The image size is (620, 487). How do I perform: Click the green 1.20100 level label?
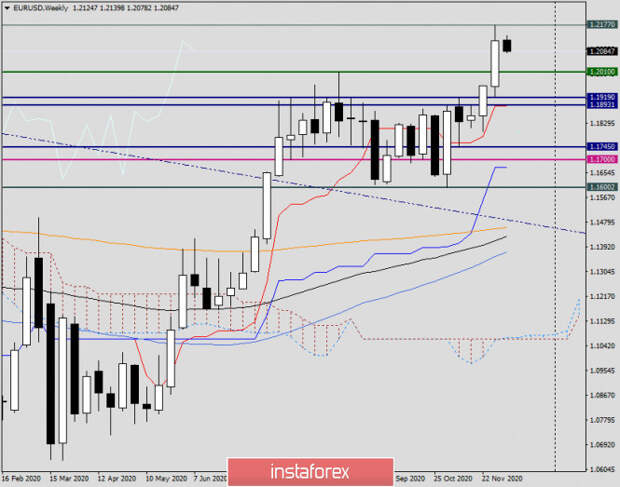coord(601,72)
